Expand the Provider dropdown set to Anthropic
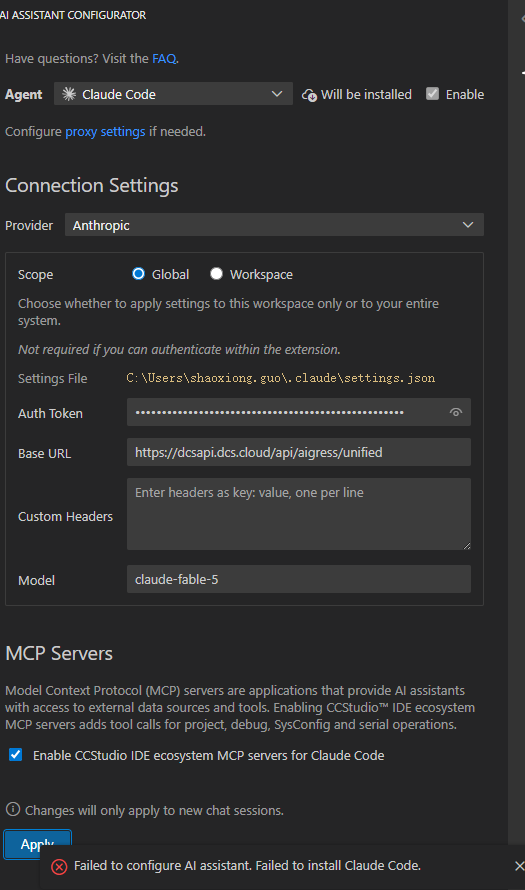 [x=274, y=225]
